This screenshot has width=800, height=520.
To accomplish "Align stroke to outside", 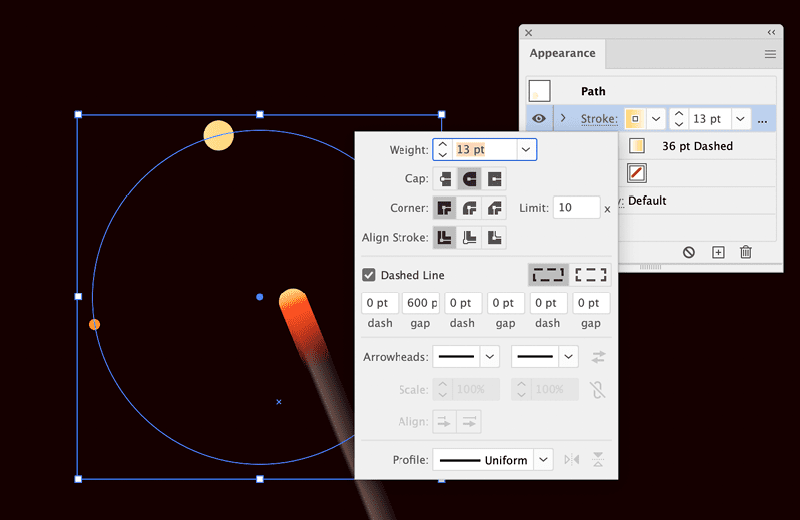I will (x=494, y=238).
